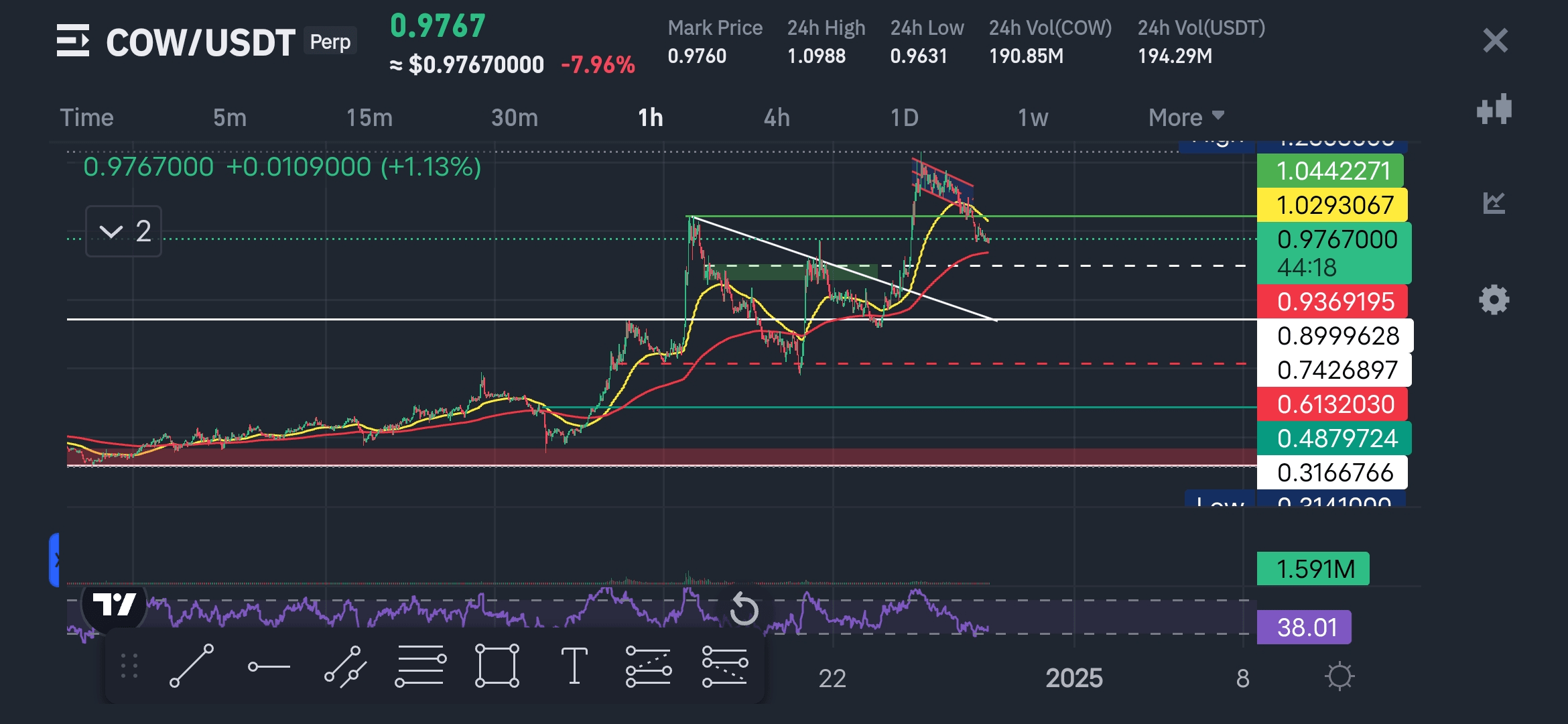This screenshot has width=1568, height=724.
Task: Select the Long Position tool
Action: click(648, 666)
